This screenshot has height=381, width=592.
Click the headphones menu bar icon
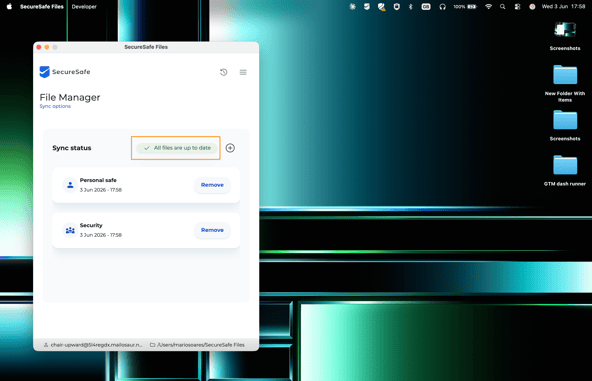(x=442, y=7)
